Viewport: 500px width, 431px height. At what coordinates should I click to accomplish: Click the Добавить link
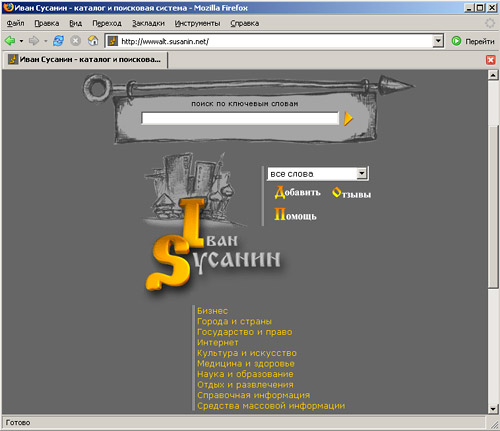coord(297,192)
